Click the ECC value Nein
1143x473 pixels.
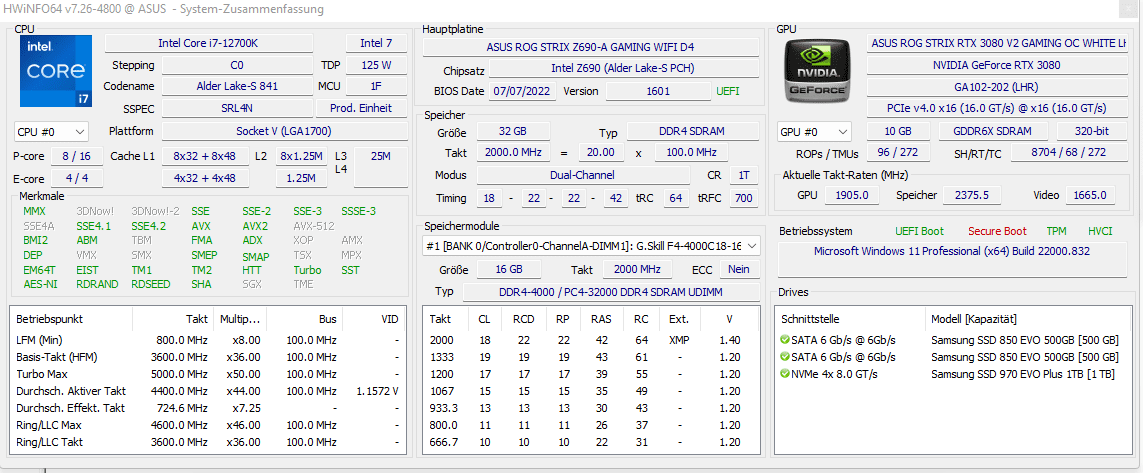(x=738, y=269)
